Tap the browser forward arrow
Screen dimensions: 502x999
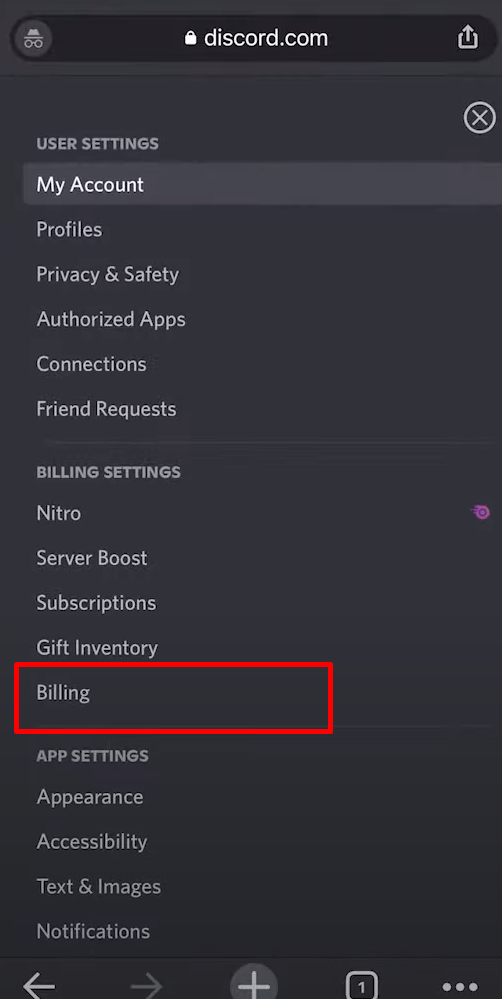pyautogui.click(x=147, y=986)
